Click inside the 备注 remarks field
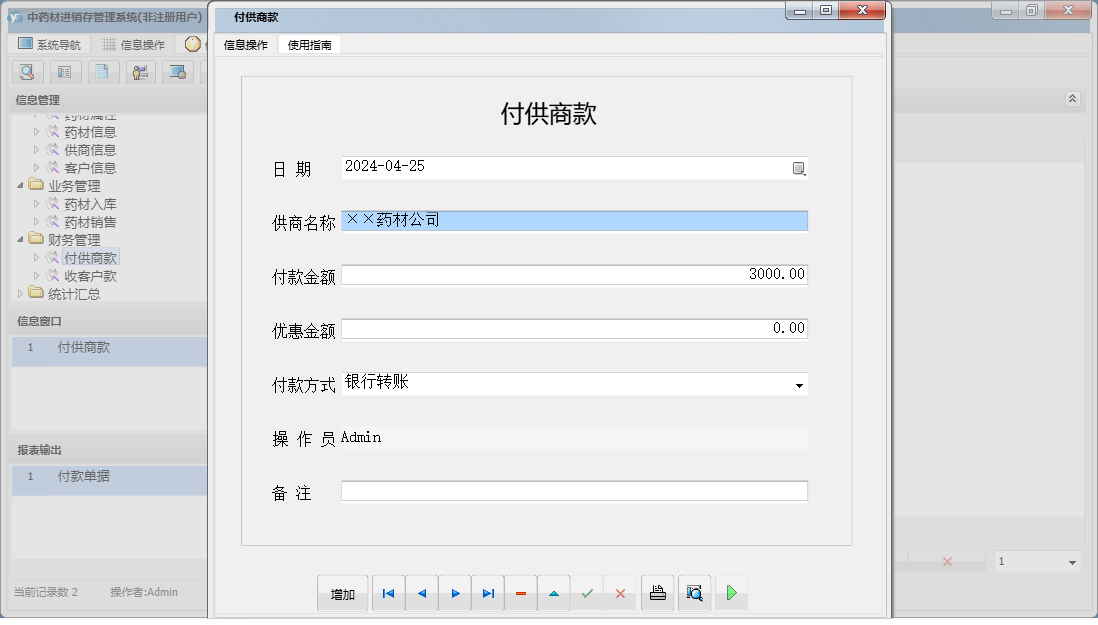The width and height of the screenshot is (1098, 625). [x=575, y=490]
